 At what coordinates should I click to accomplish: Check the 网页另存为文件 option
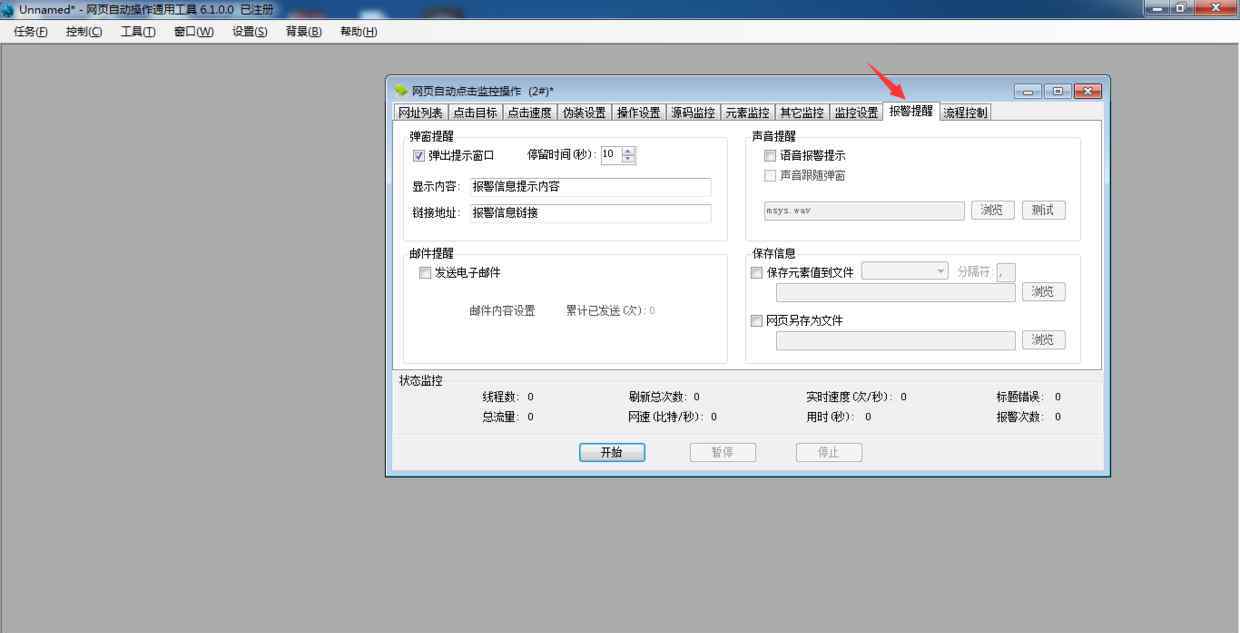click(757, 321)
